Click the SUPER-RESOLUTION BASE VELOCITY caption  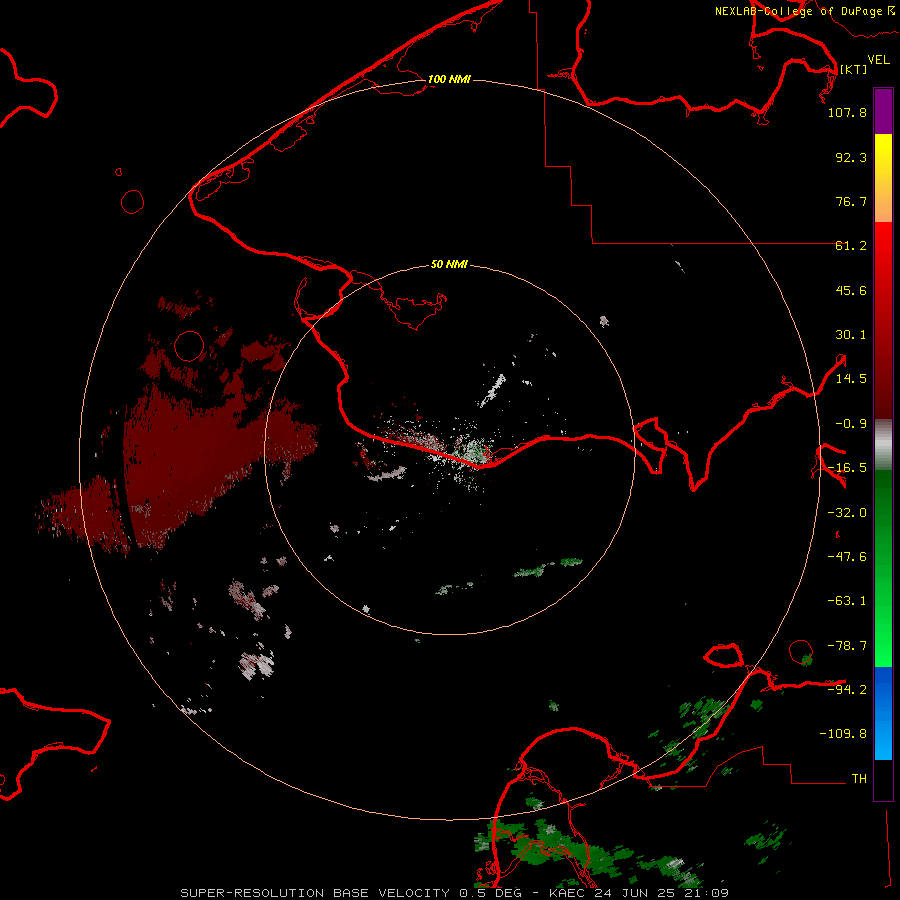coord(455,893)
